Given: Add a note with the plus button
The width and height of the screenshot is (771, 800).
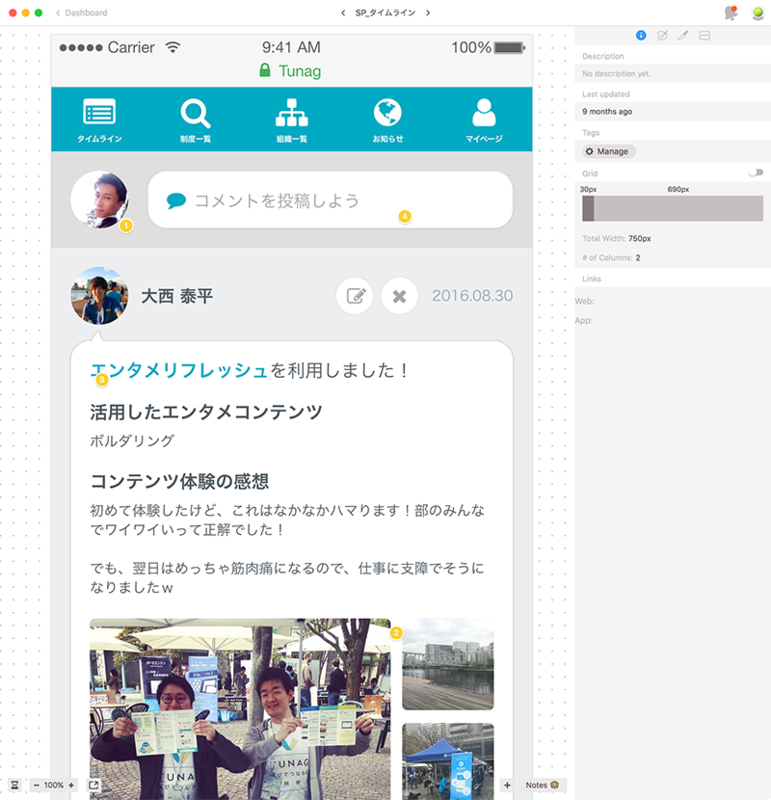Looking at the screenshot, I should [x=507, y=785].
